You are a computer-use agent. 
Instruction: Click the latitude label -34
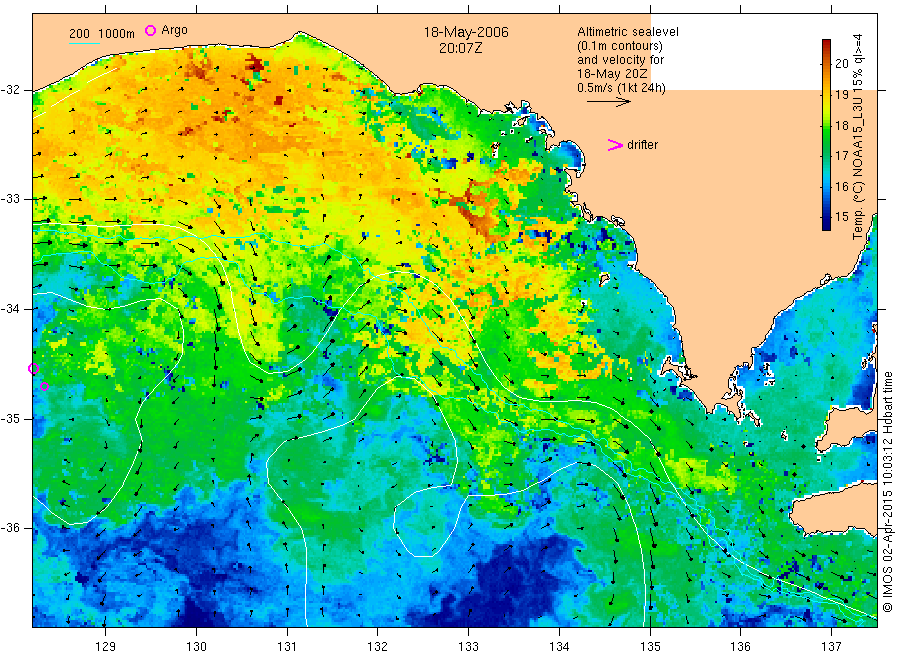pyautogui.click(x=11, y=309)
